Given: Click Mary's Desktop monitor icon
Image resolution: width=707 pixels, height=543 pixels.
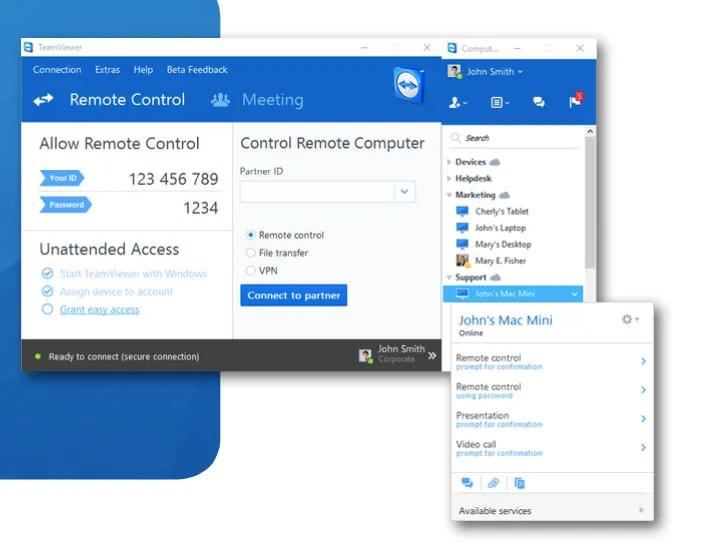Looking at the screenshot, I should [462, 244].
